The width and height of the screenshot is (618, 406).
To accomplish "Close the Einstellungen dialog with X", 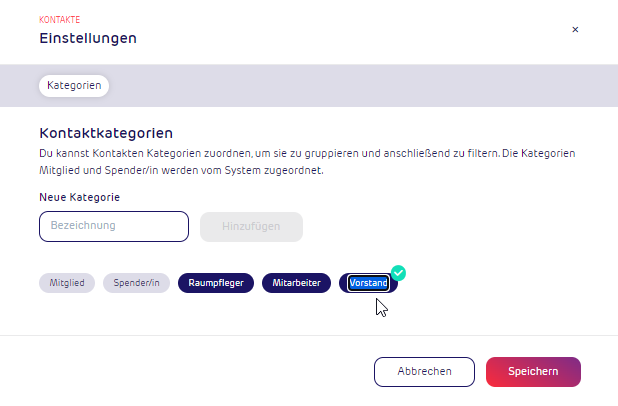I will (x=575, y=30).
